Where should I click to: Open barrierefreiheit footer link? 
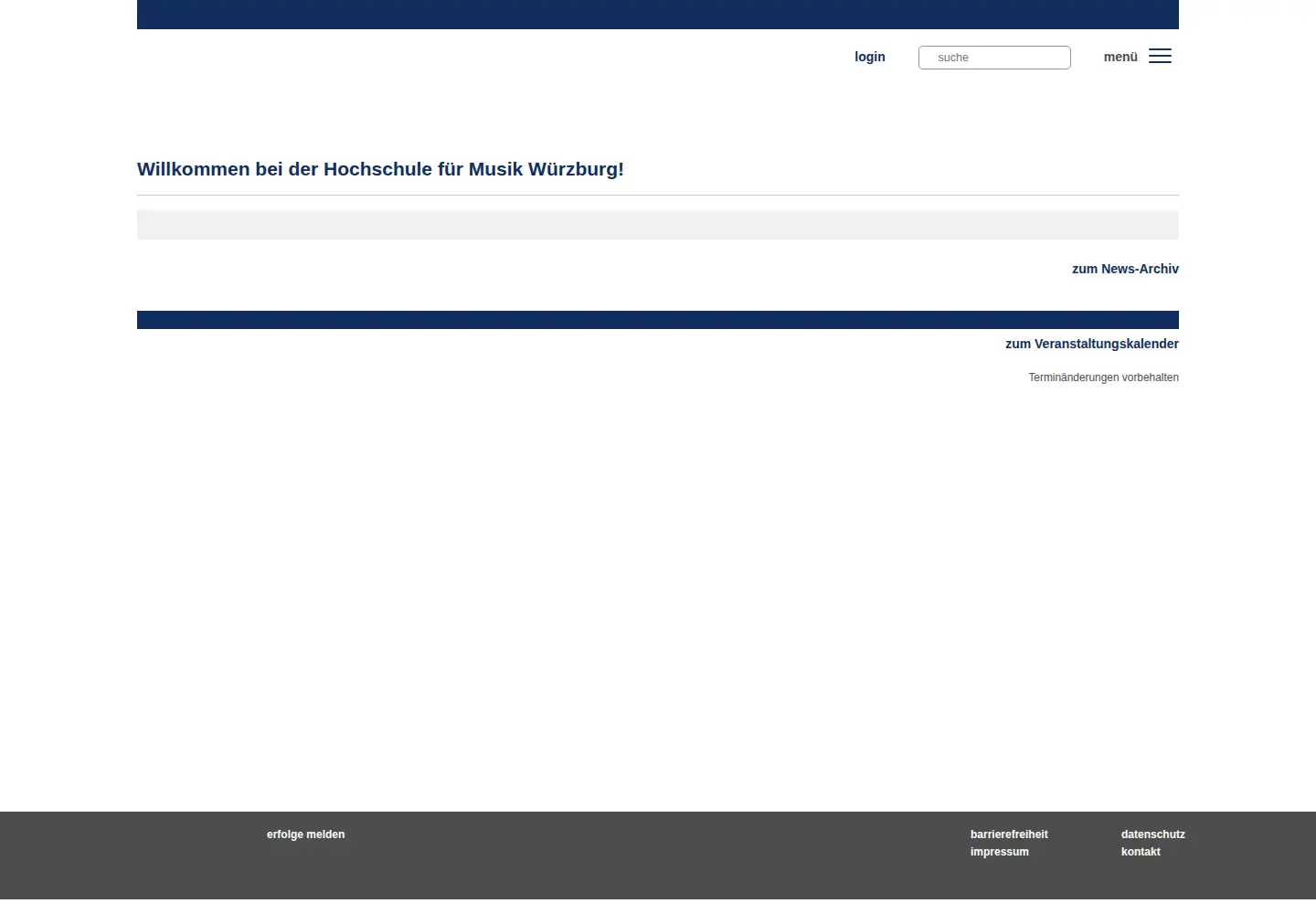[x=1009, y=834]
